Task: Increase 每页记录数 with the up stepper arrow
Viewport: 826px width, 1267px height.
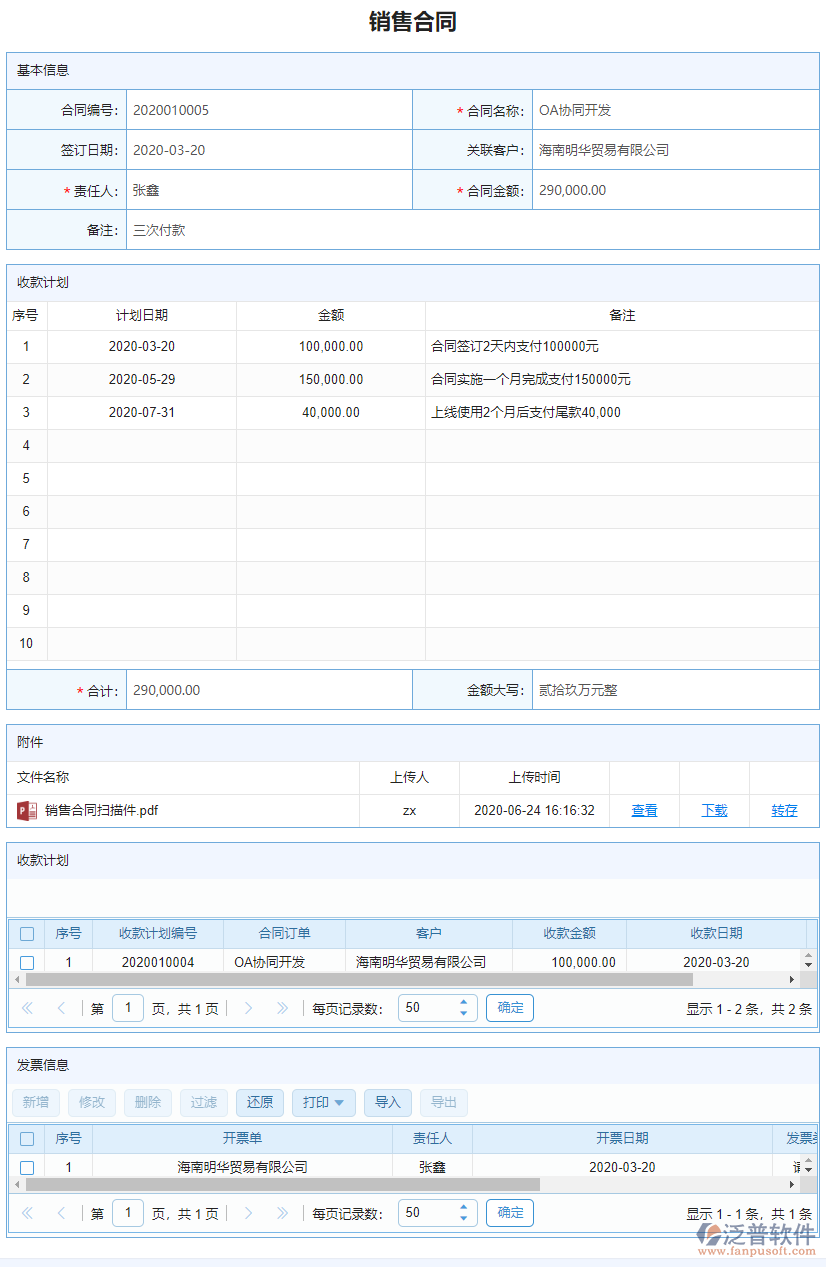Action: click(x=463, y=1206)
